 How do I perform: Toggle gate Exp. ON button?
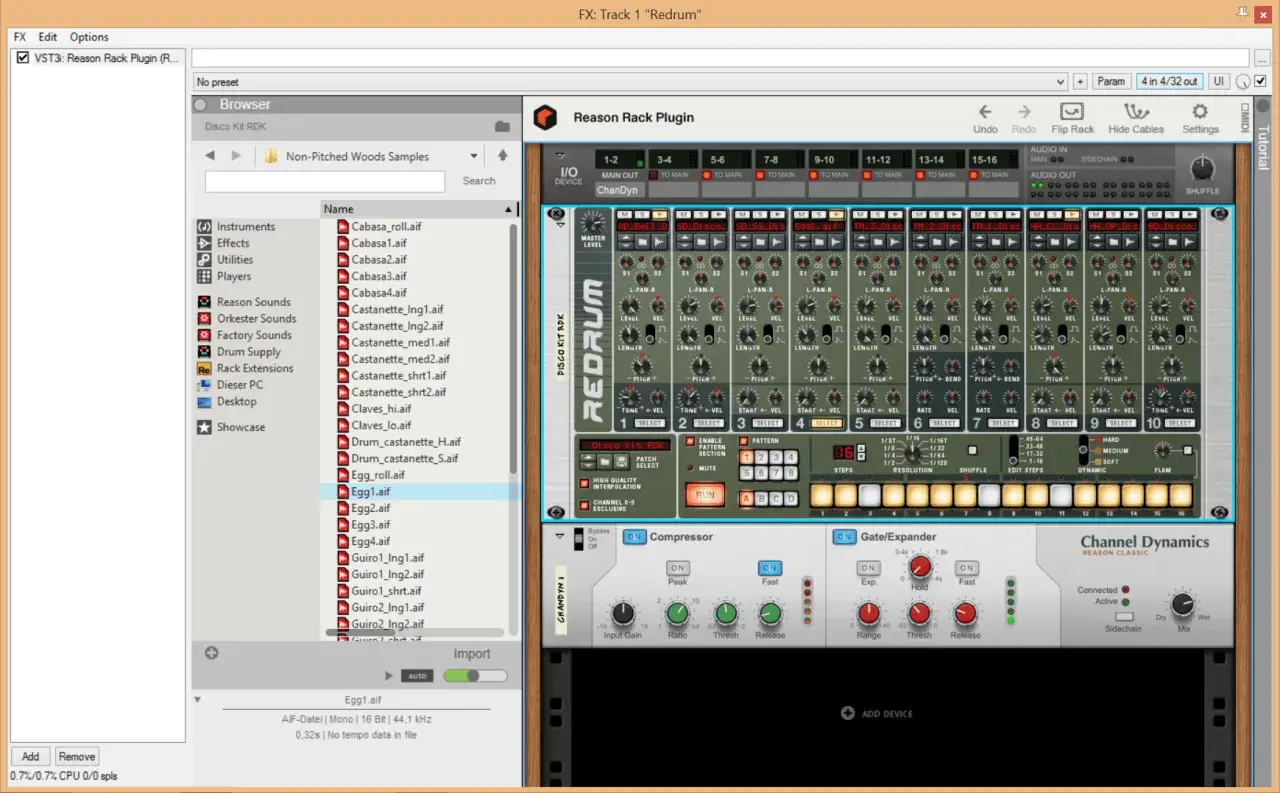tap(868, 568)
